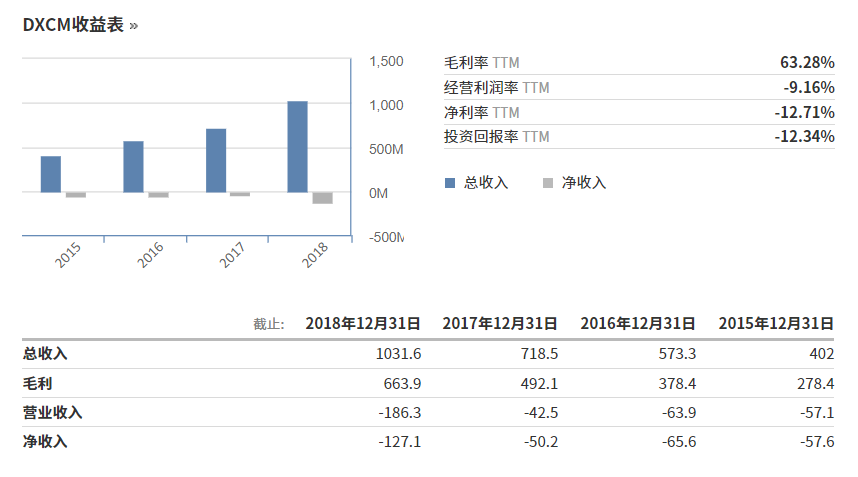Click the 2015年12月31日 column header
The width and height of the screenshot is (858, 477).
point(776,323)
